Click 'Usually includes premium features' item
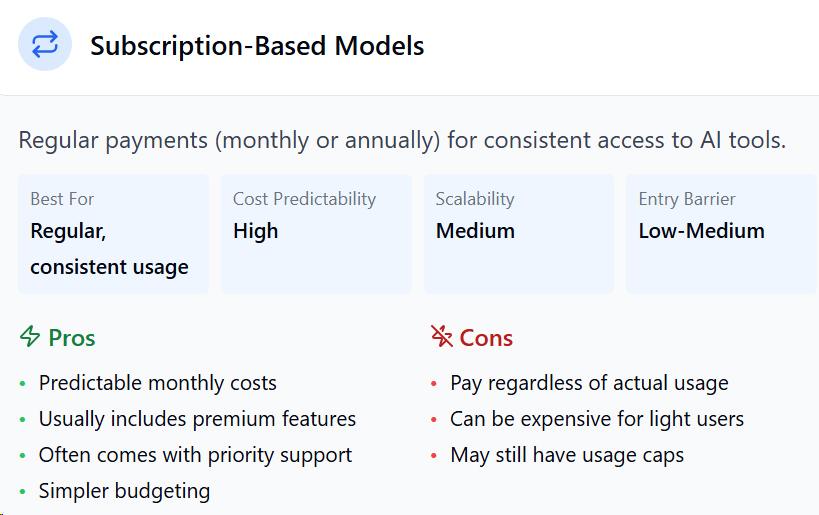The width and height of the screenshot is (819, 515). click(197, 419)
